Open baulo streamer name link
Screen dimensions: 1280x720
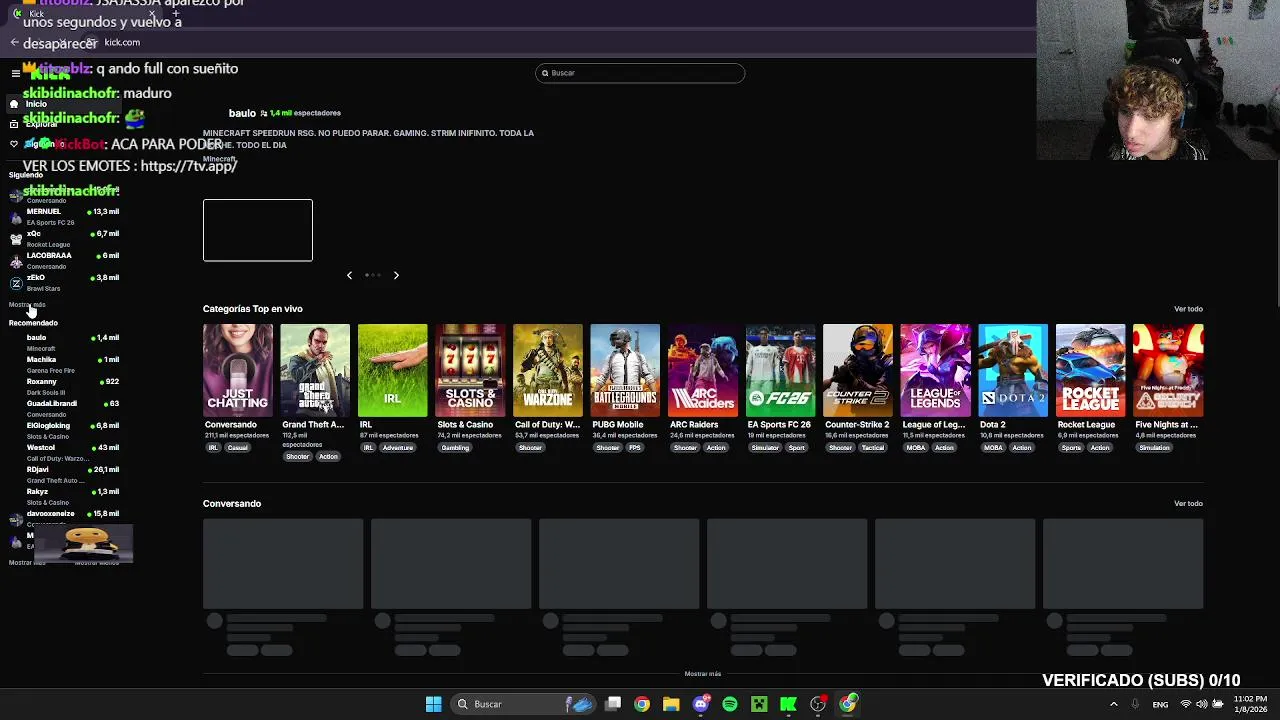point(242,113)
